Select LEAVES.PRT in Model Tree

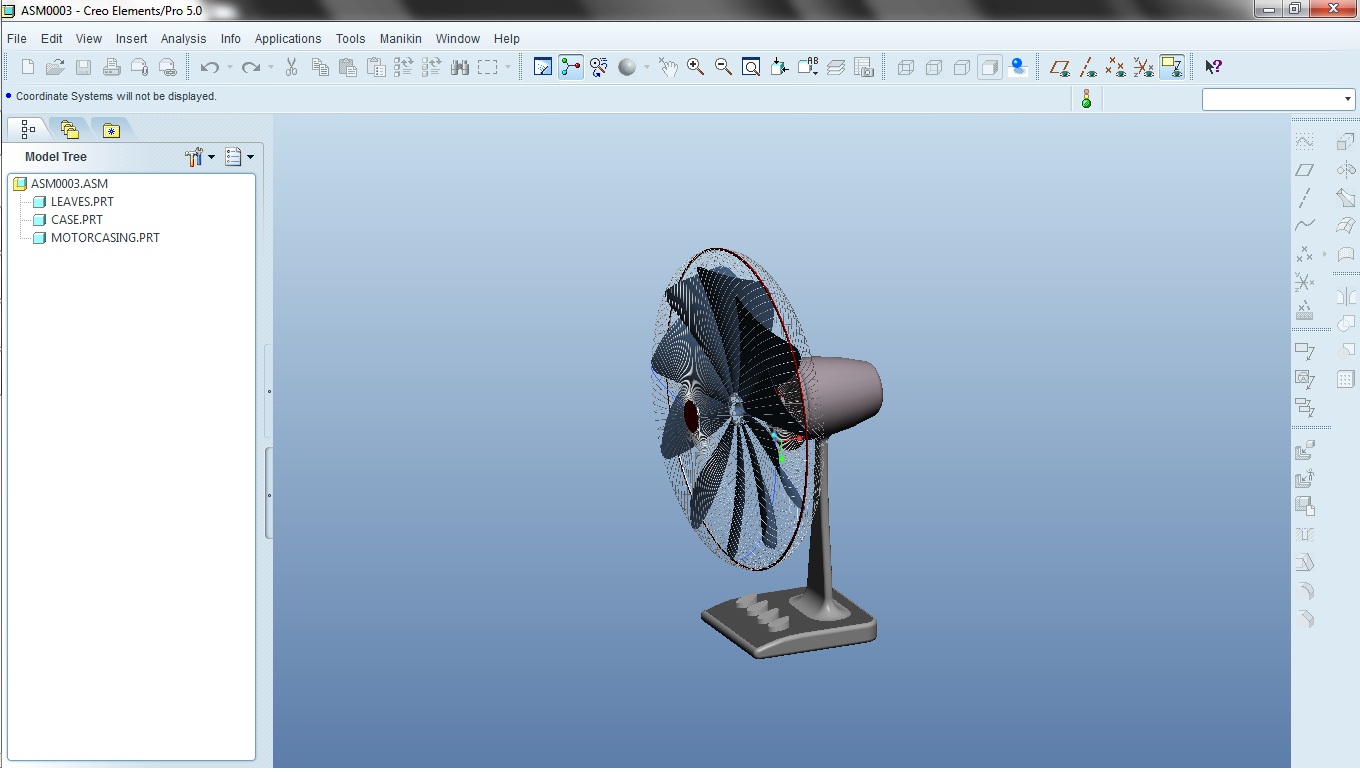pos(82,202)
